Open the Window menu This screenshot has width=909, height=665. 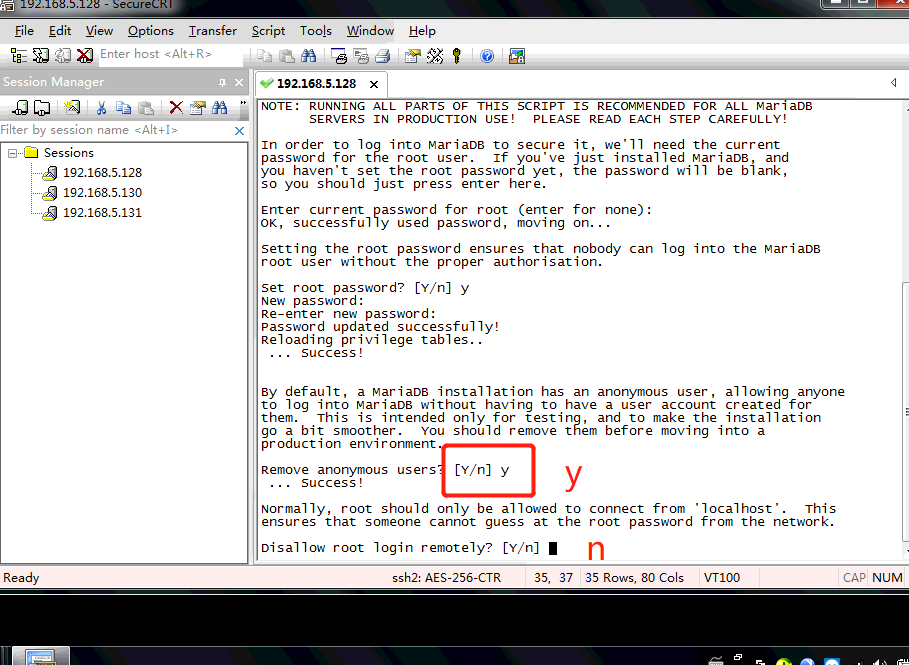click(x=370, y=31)
